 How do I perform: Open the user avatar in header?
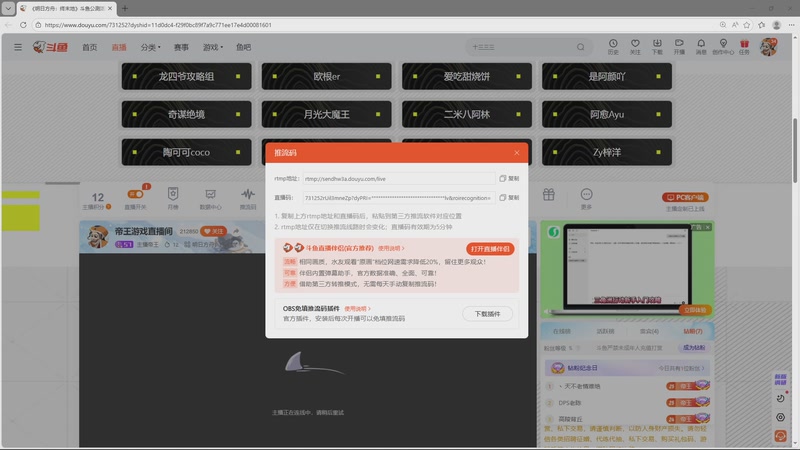(768, 47)
